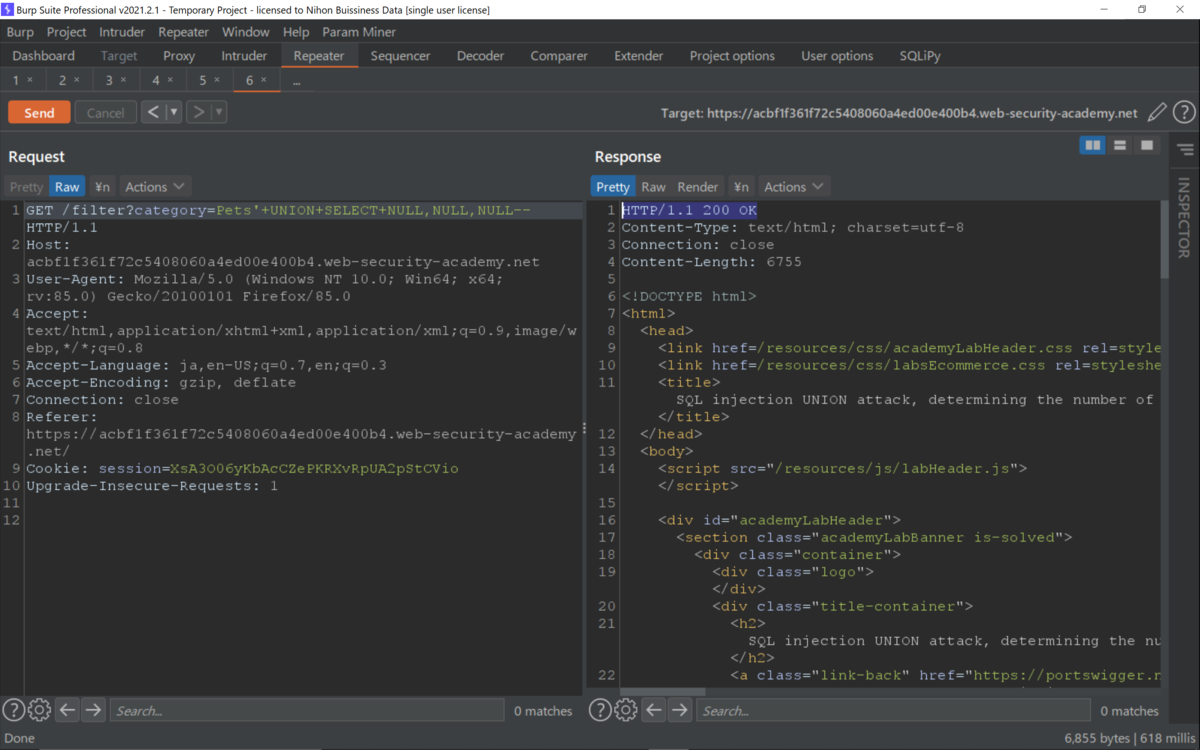The height and width of the screenshot is (750, 1200).
Task: Switch to side-by-side split layout
Action: coord(1093,146)
